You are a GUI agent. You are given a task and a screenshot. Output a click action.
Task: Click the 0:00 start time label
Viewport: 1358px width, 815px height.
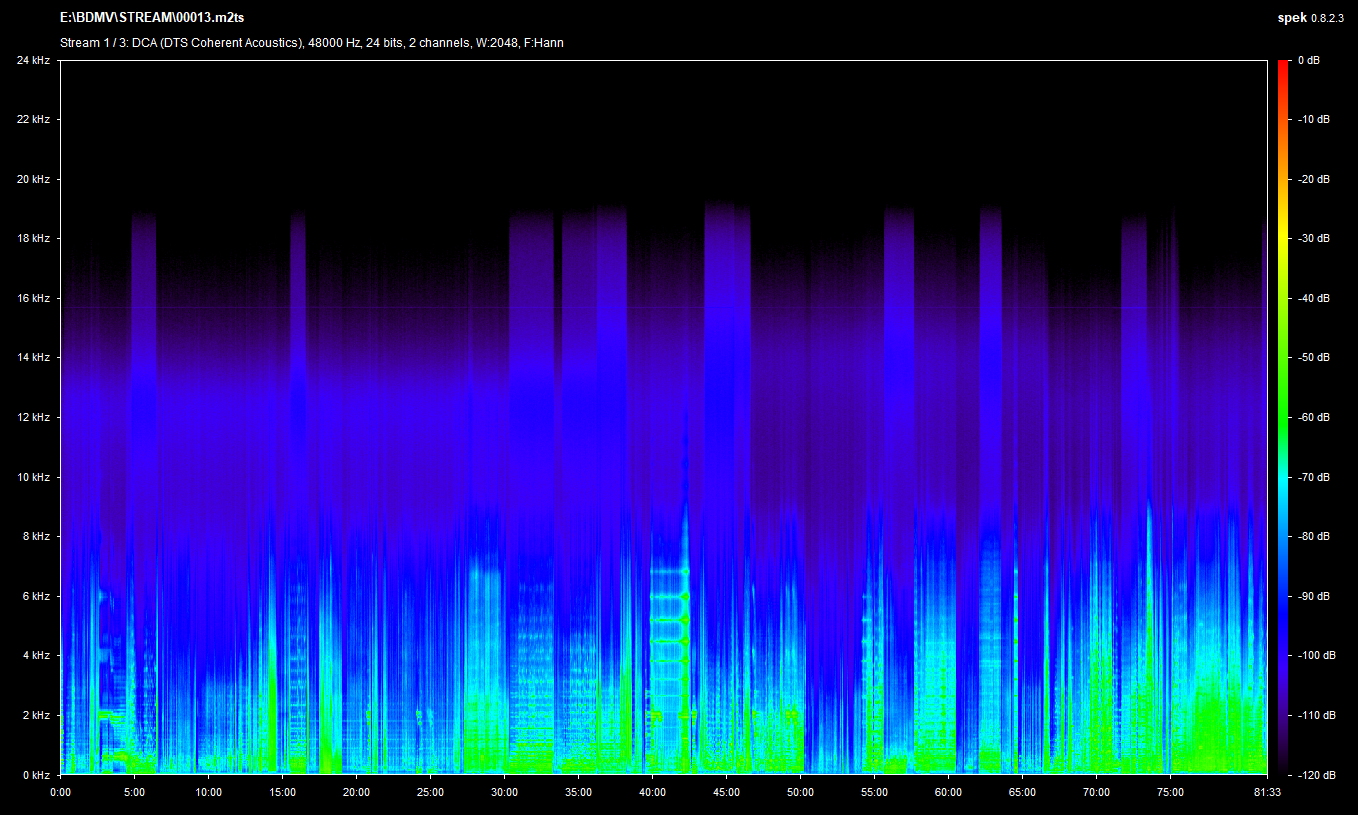click(x=60, y=792)
